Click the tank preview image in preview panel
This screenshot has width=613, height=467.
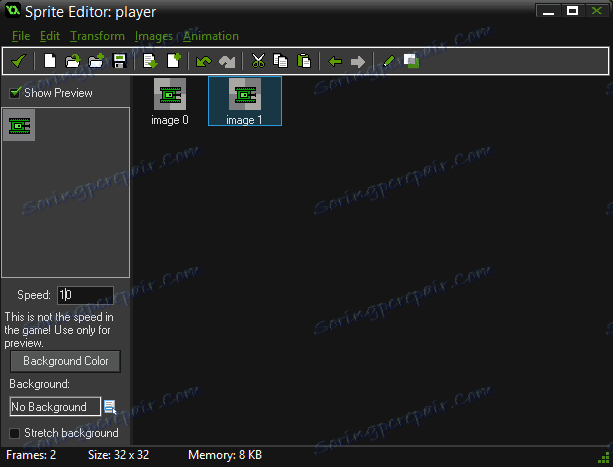click(19, 125)
